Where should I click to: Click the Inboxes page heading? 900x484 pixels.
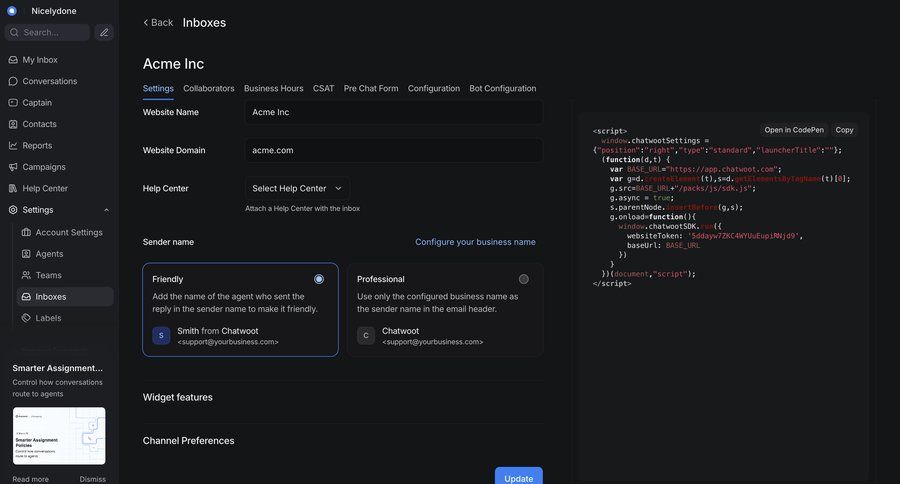pyautogui.click(x=204, y=22)
